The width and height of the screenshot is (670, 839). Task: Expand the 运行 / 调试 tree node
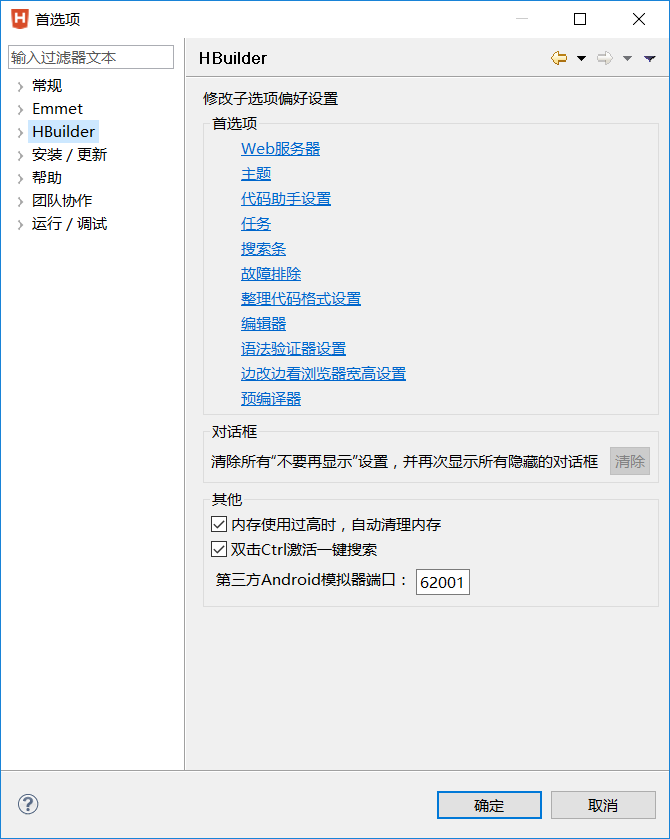coord(20,224)
